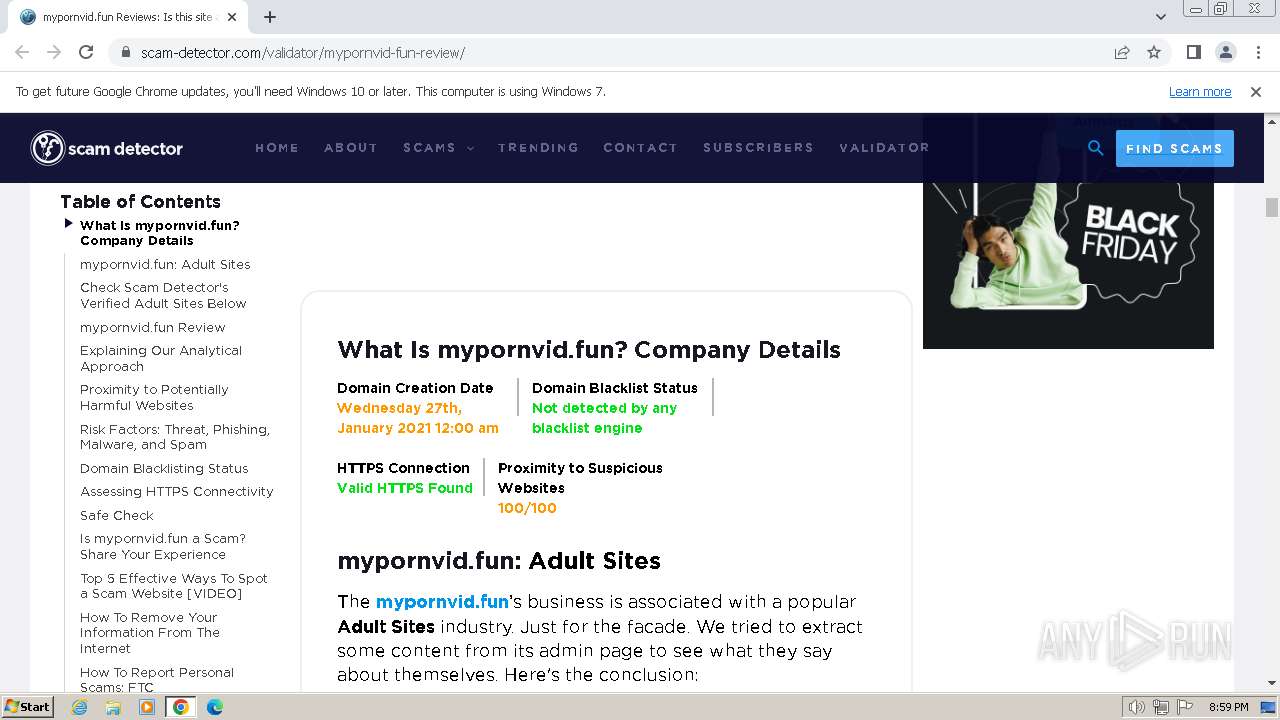1280x720 pixels.
Task: Open a new tab with plus icon
Action: click(270, 17)
